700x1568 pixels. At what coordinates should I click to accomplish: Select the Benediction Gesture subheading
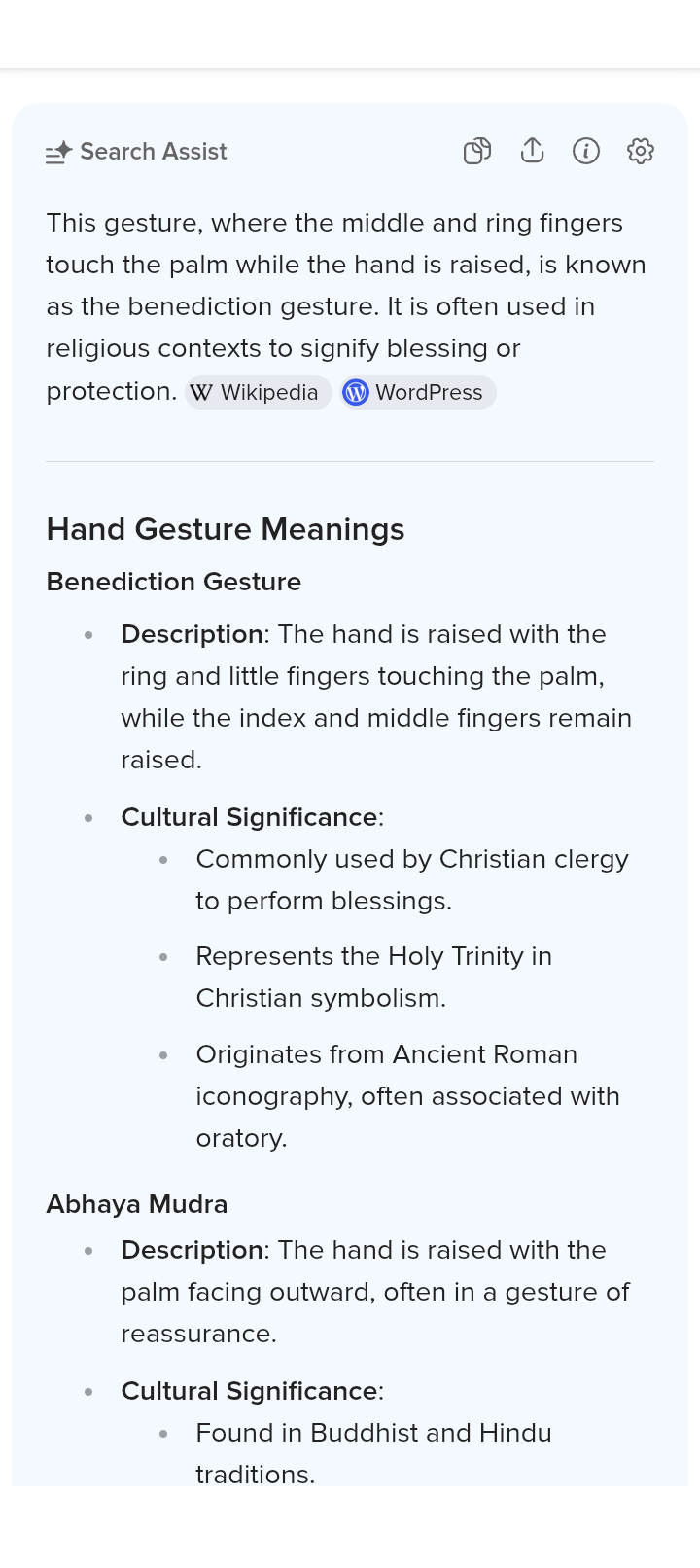(x=174, y=582)
